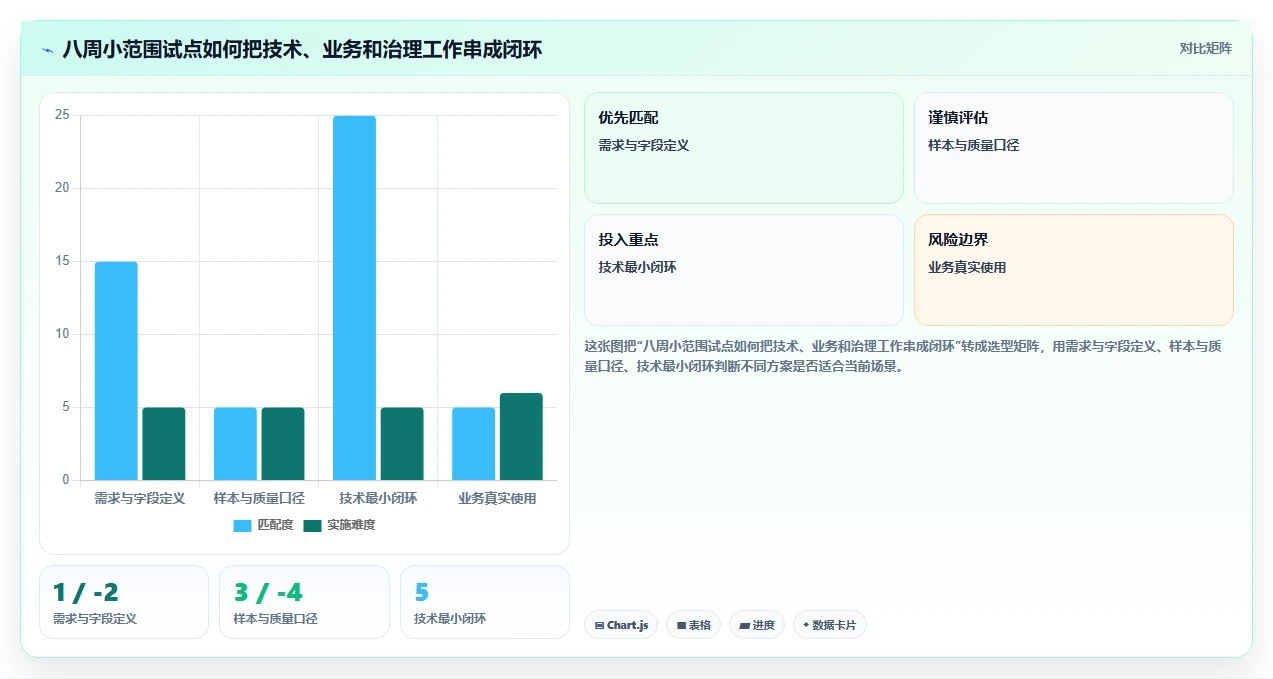Click the 实施难度 bar for 需求与字段定义
Screen dimensions: 1273x679
coord(164,444)
